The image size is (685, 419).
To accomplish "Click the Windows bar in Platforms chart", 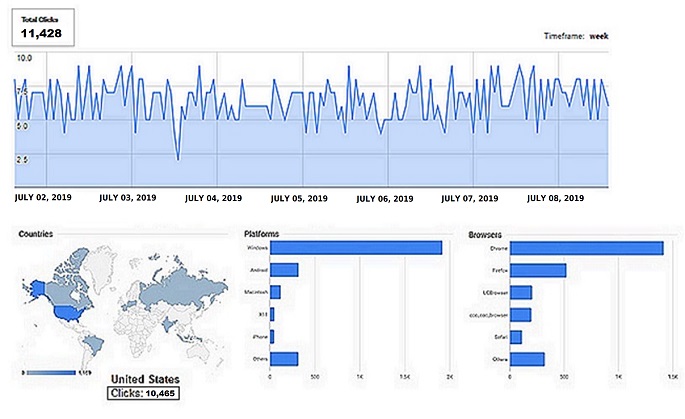I will tap(355, 248).
